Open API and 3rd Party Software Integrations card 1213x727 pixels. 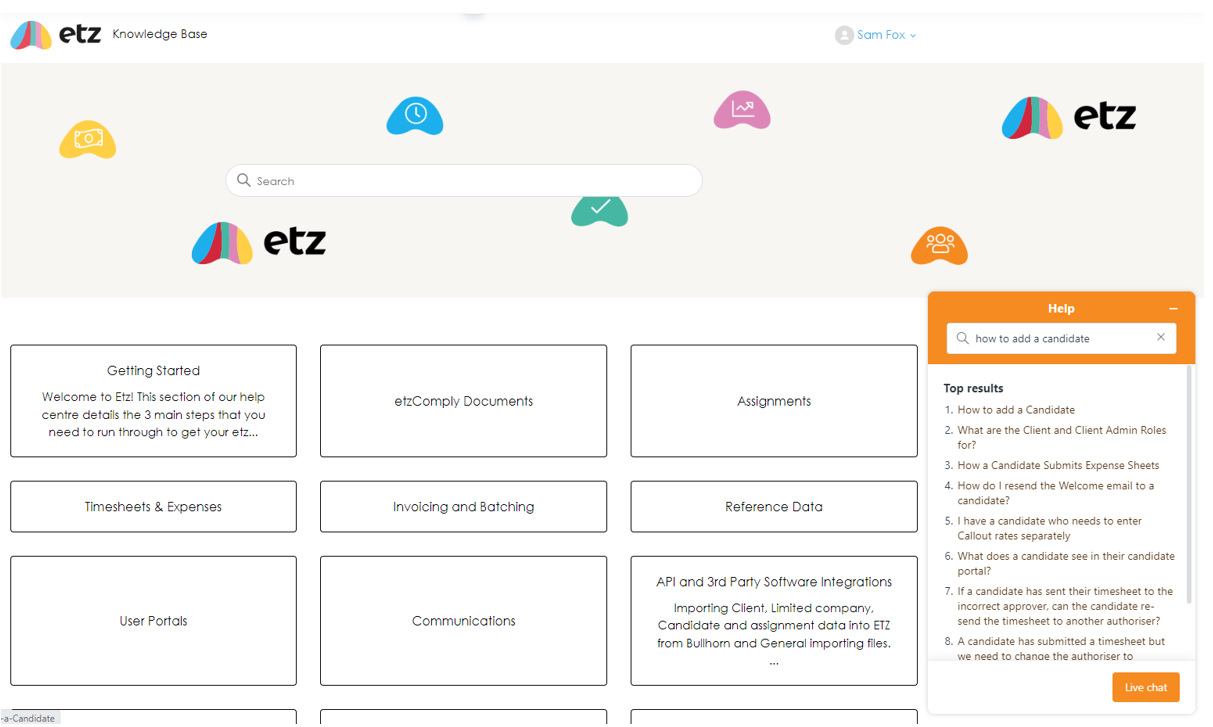point(774,621)
